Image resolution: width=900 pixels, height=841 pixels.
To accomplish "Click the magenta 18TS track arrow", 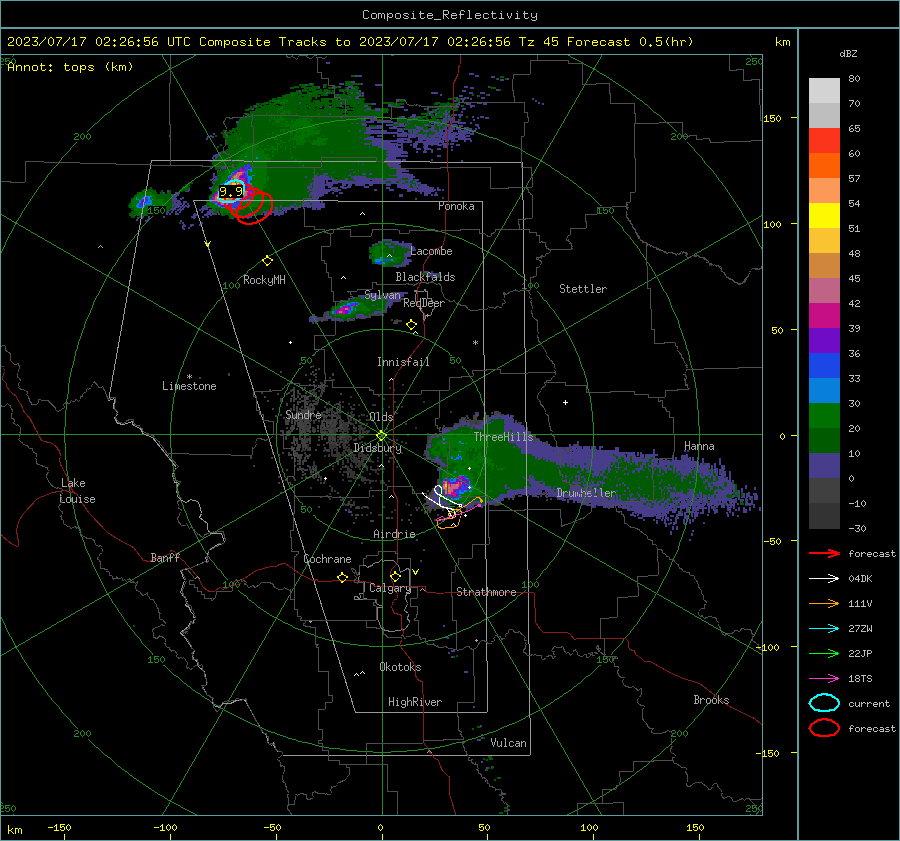I will click(x=824, y=679).
